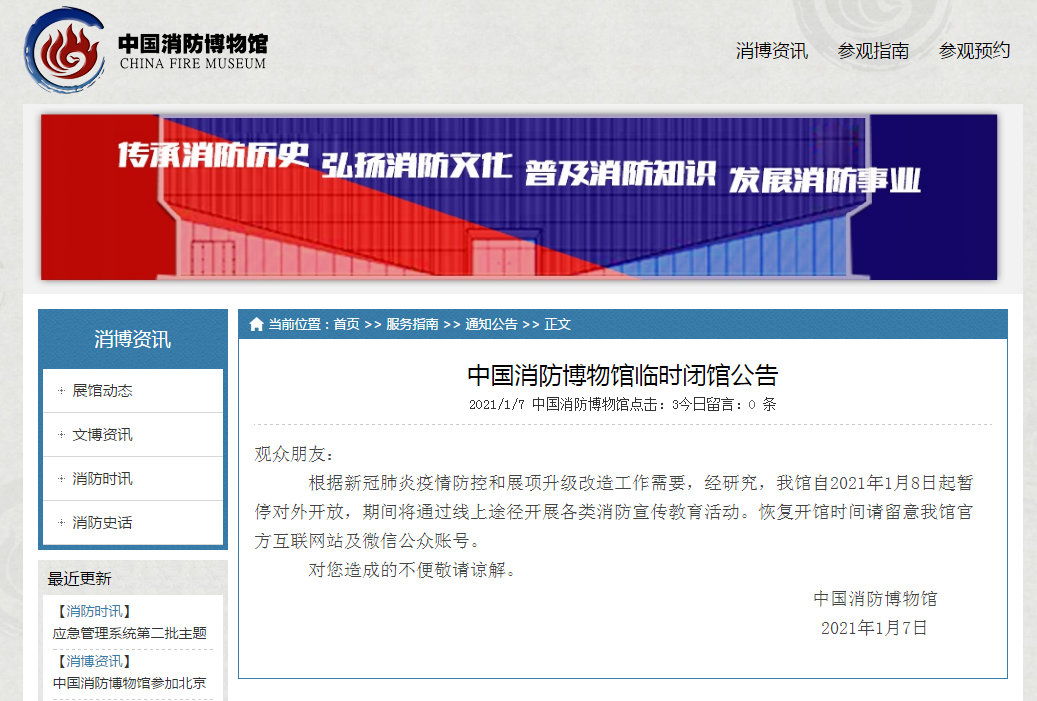Screen dimensions: 1037x701
Task: Click the 消博资讯 sidebar panel header
Action: pos(133,339)
